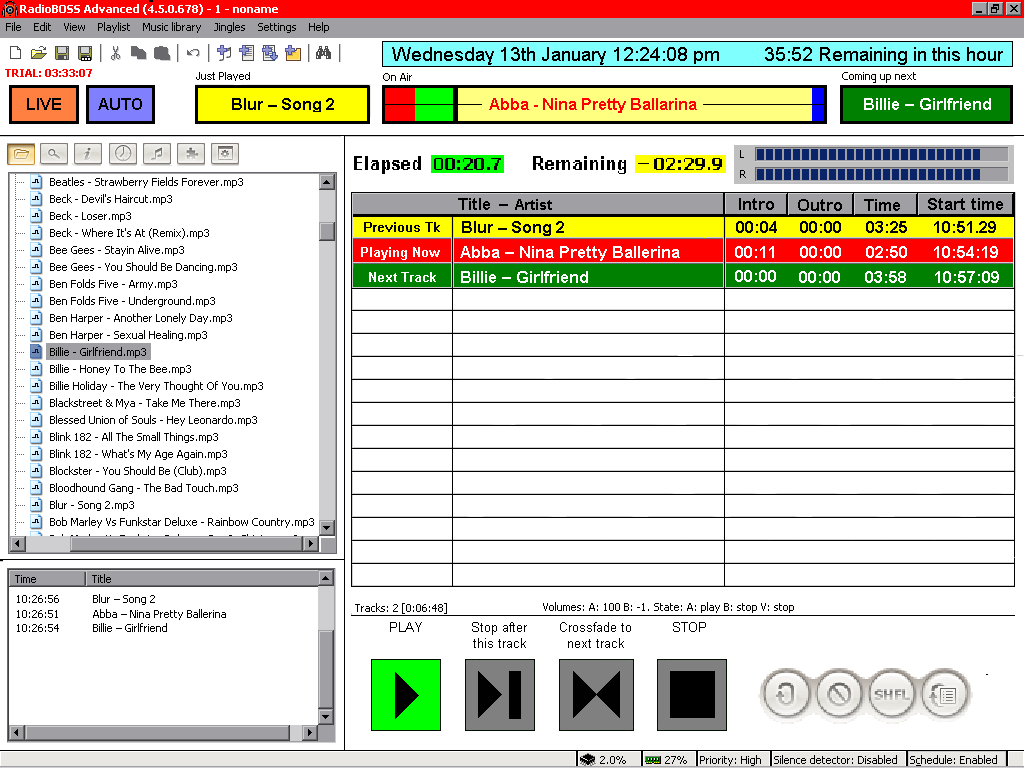Add a music track with the plus note icon
This screenshot has width=1024, height=768.
[x=224, y=53]
